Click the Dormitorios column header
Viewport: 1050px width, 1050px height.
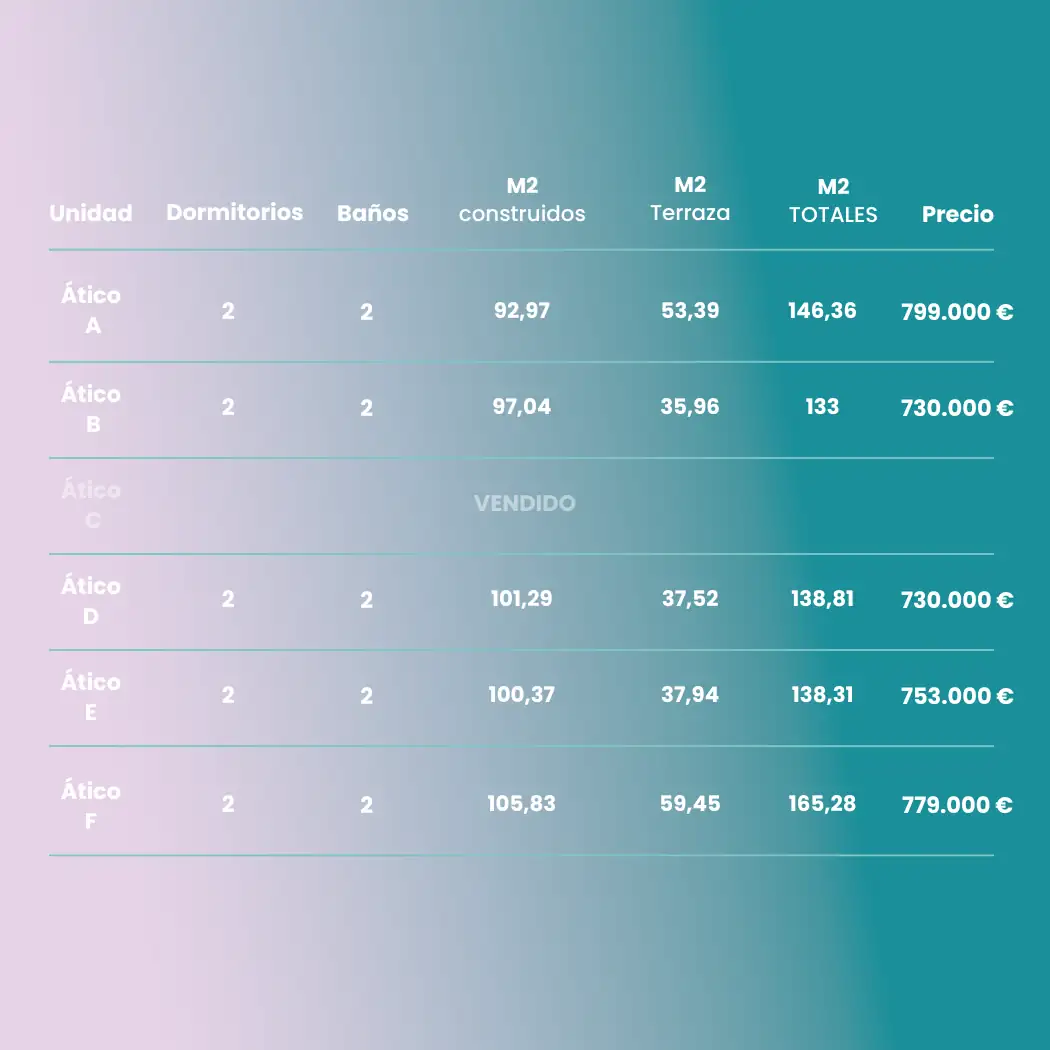pyautogui.click(x=234, y=212)
